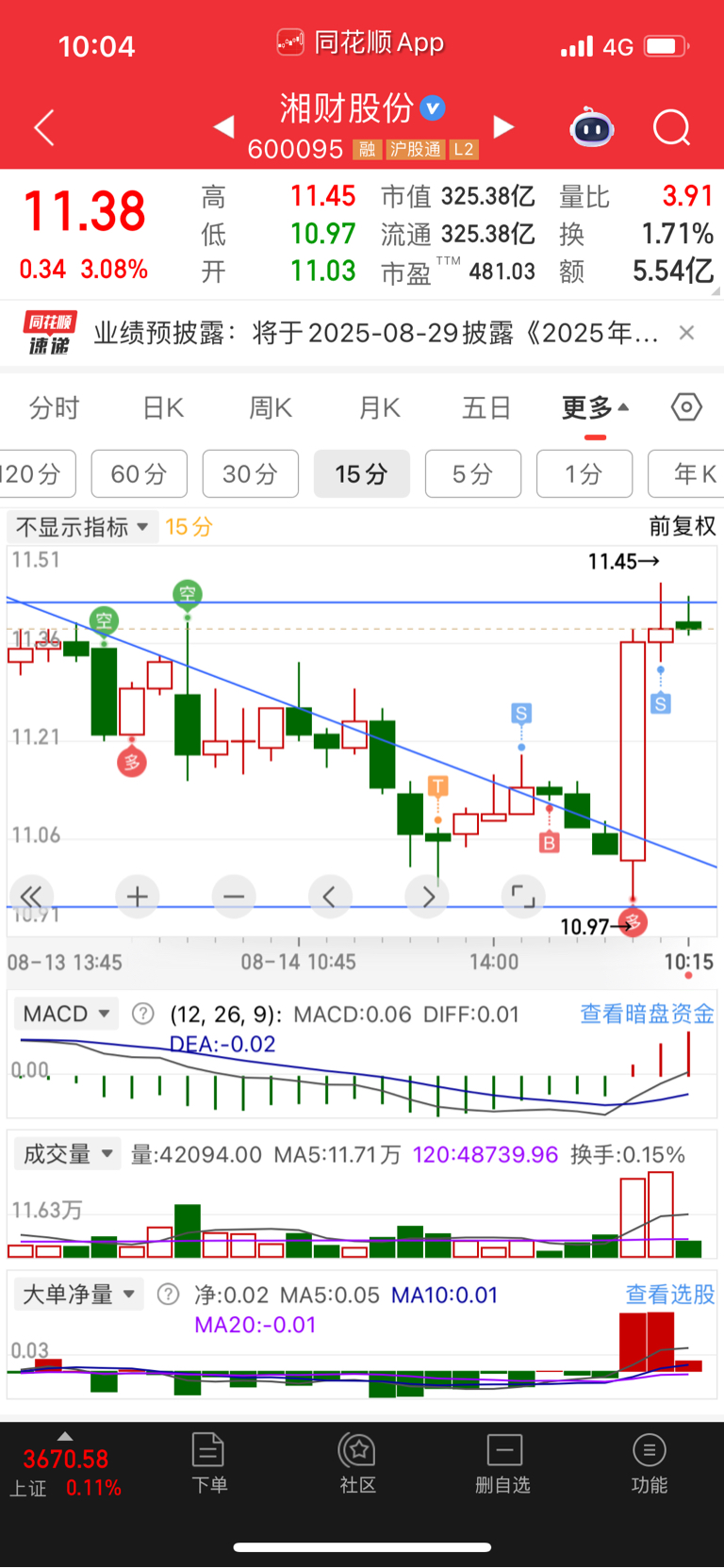Move chart left with chevron button
This screenshot has height=1568, width=724.
click(x=330, y=896)
